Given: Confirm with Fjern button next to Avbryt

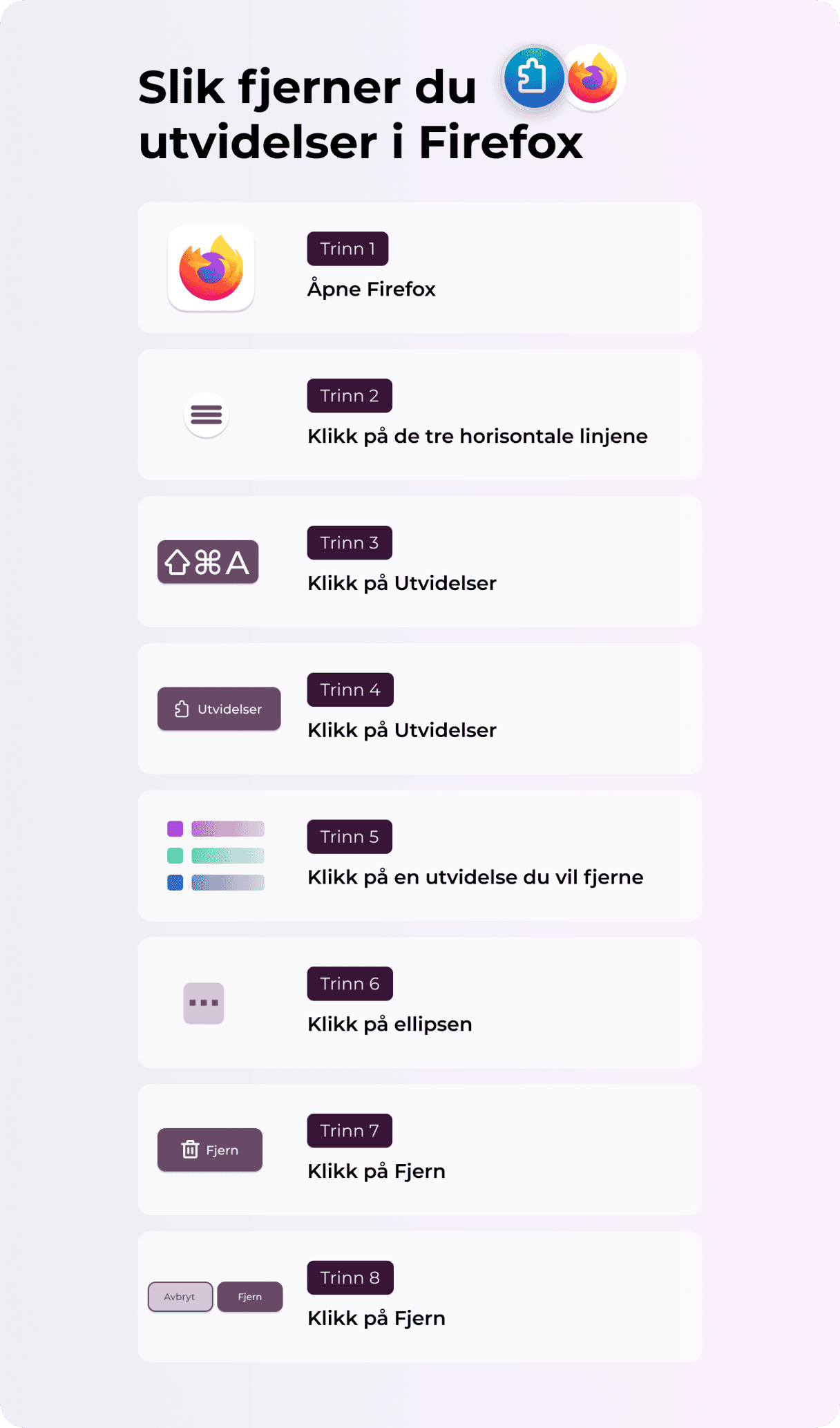Looking at the screenshot, I should (249, 1297).
